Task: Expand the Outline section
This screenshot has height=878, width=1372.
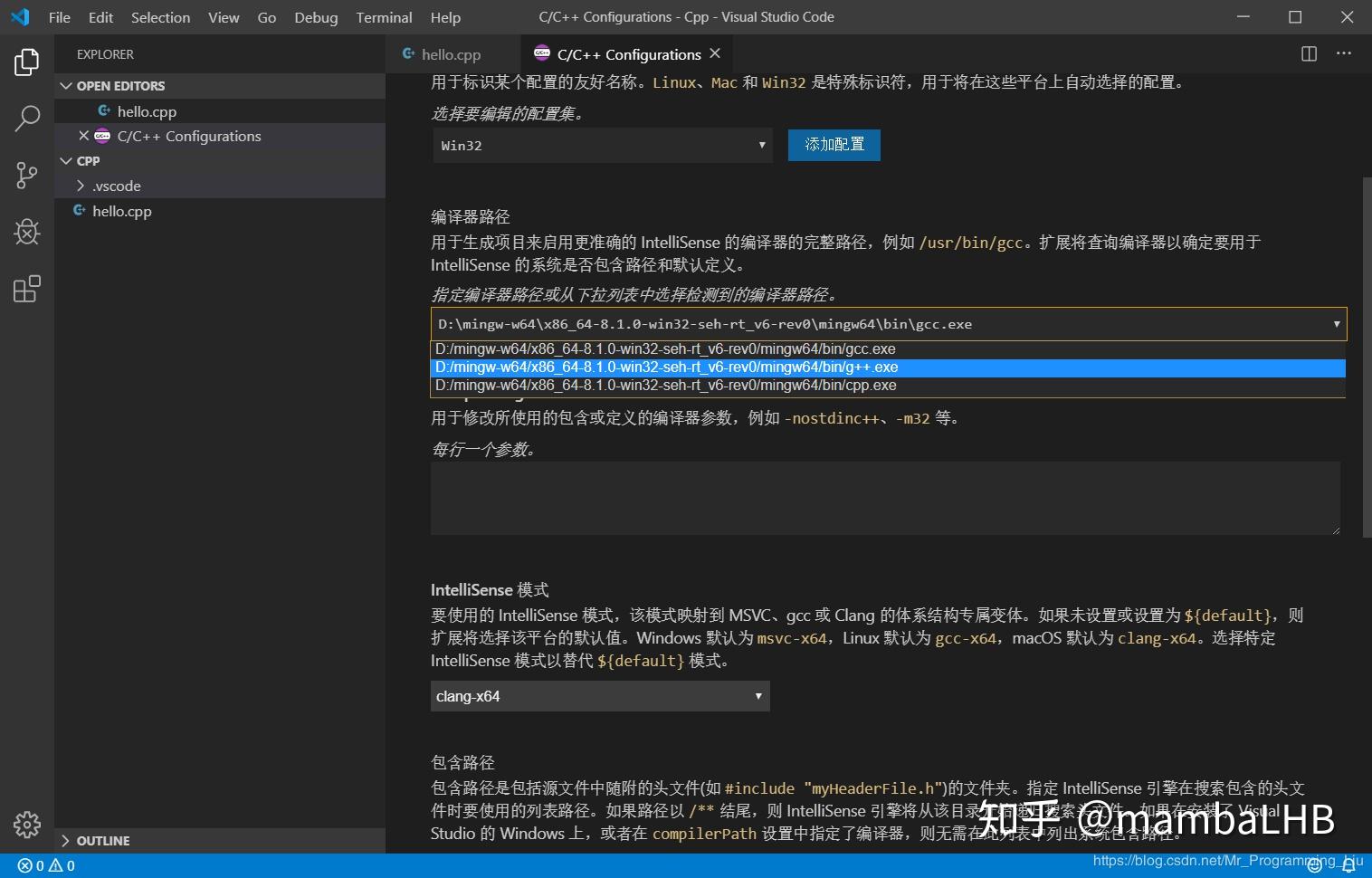Action: pos(220,841)
